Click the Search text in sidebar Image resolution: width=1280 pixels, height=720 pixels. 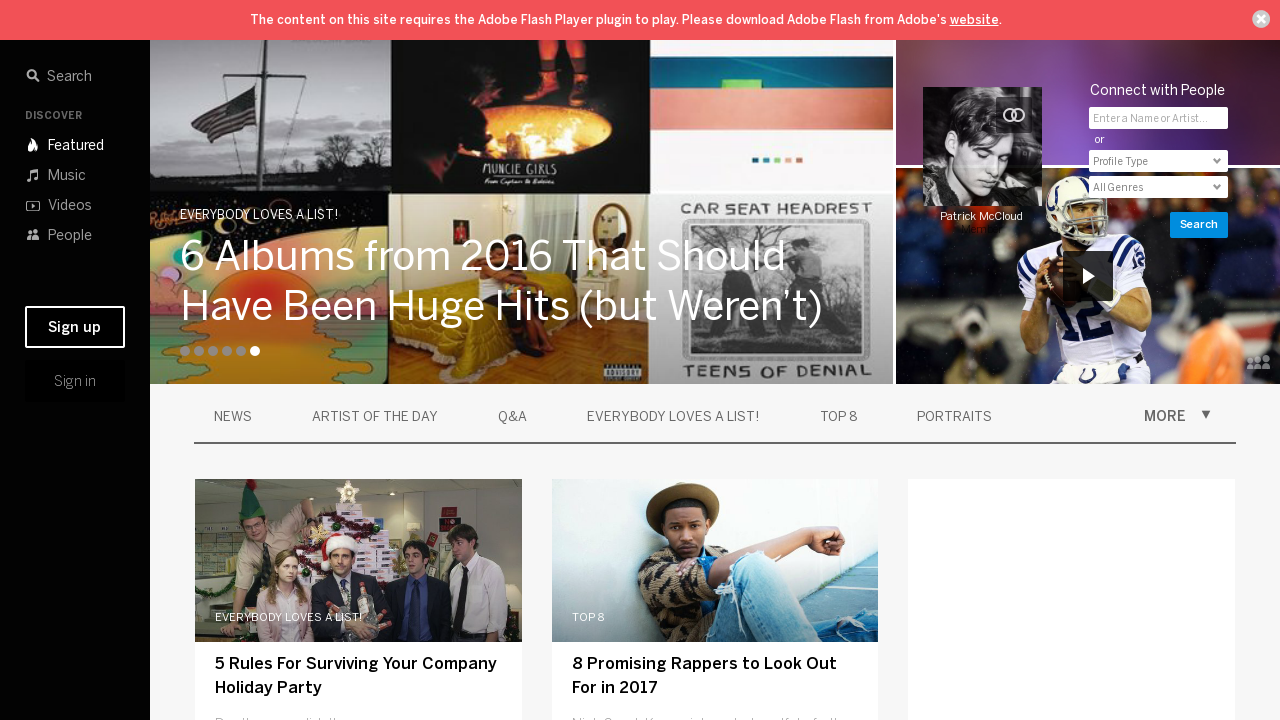[69, 76]
